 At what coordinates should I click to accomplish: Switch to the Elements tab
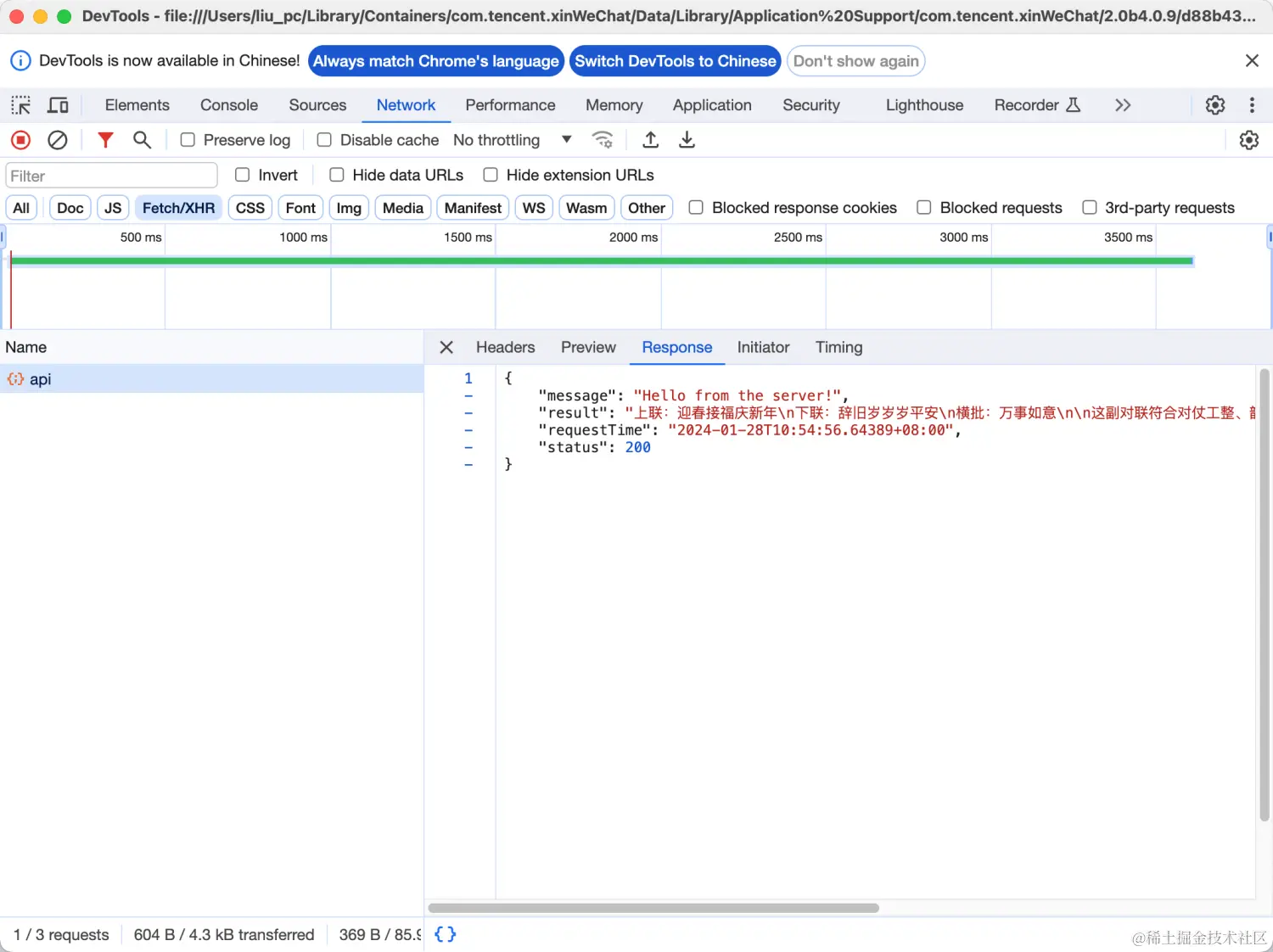coord(137,105)
